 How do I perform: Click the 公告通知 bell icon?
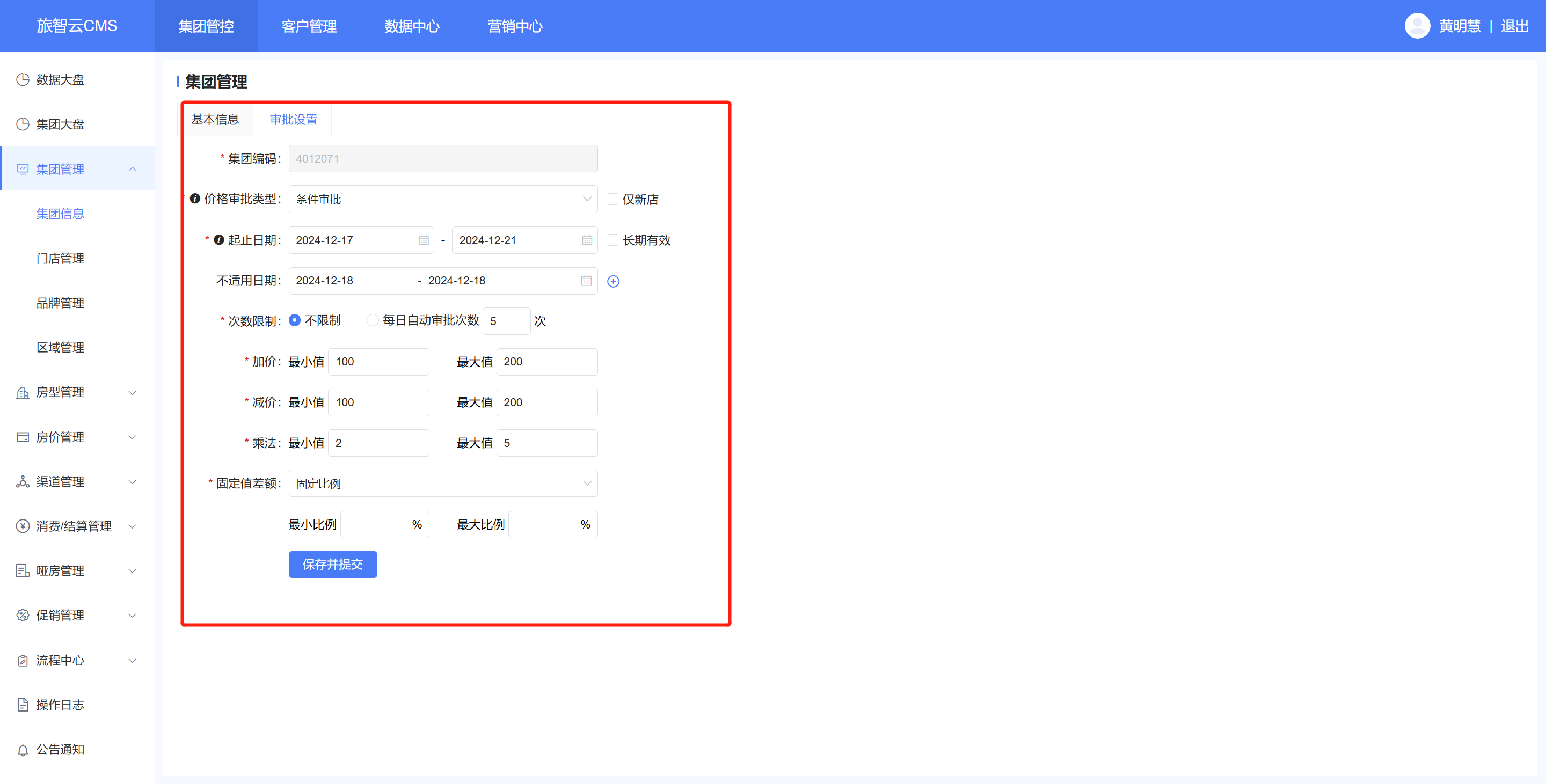[x=23, y=750]
